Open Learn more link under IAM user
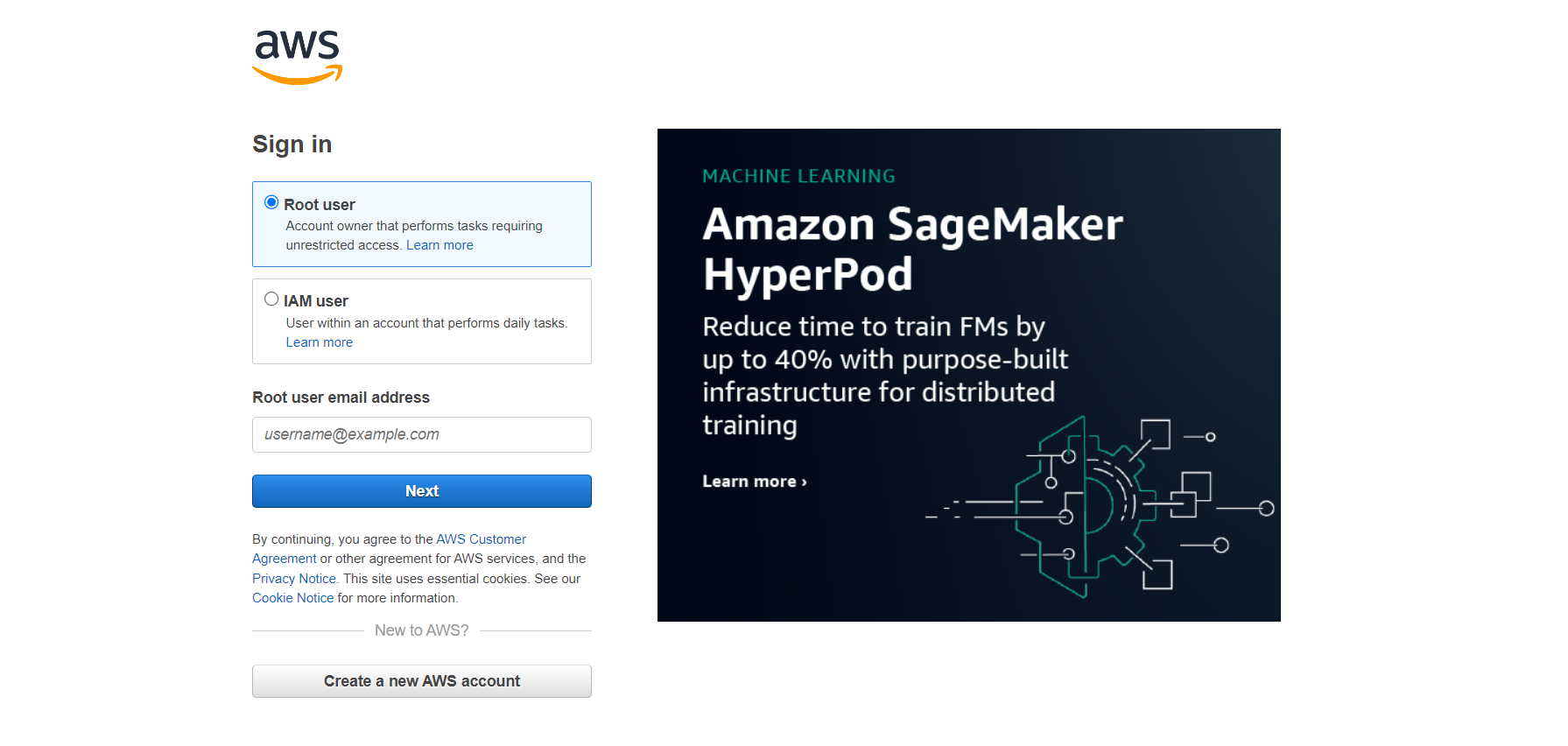 (x=320, y=342)
